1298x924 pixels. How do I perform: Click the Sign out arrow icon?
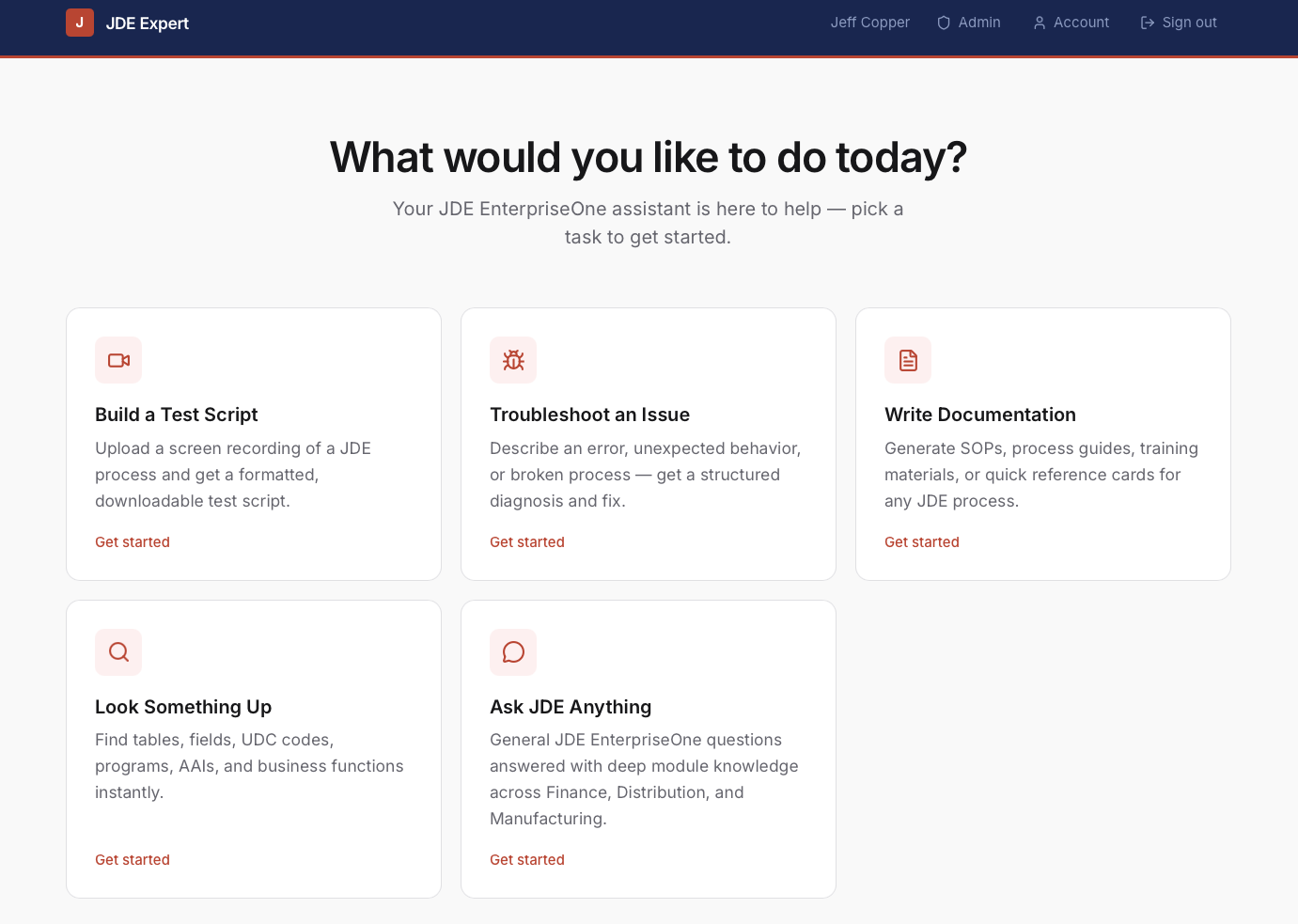tap(1148, 23)
